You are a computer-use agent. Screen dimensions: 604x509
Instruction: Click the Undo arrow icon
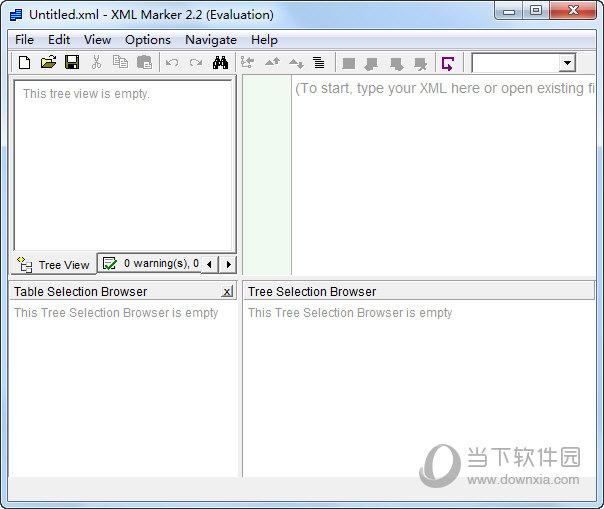point(172,62)
